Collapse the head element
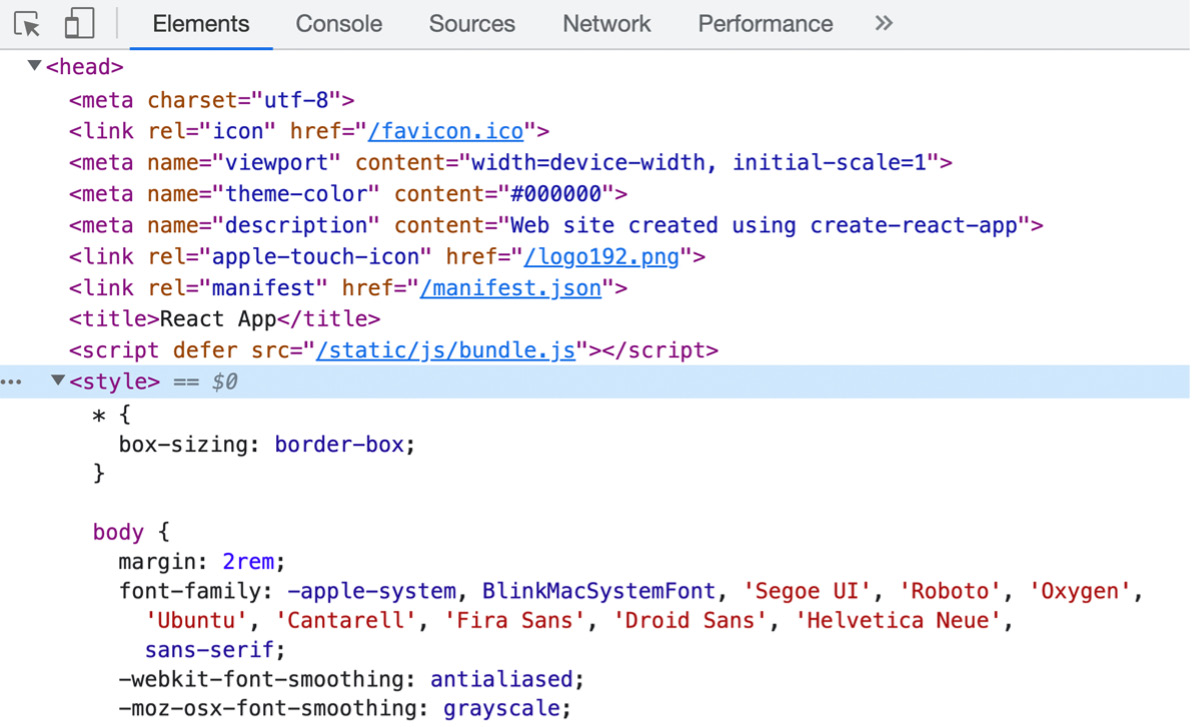The width and height of the screenshot is (1194, 727). click(x=35, y=67)
